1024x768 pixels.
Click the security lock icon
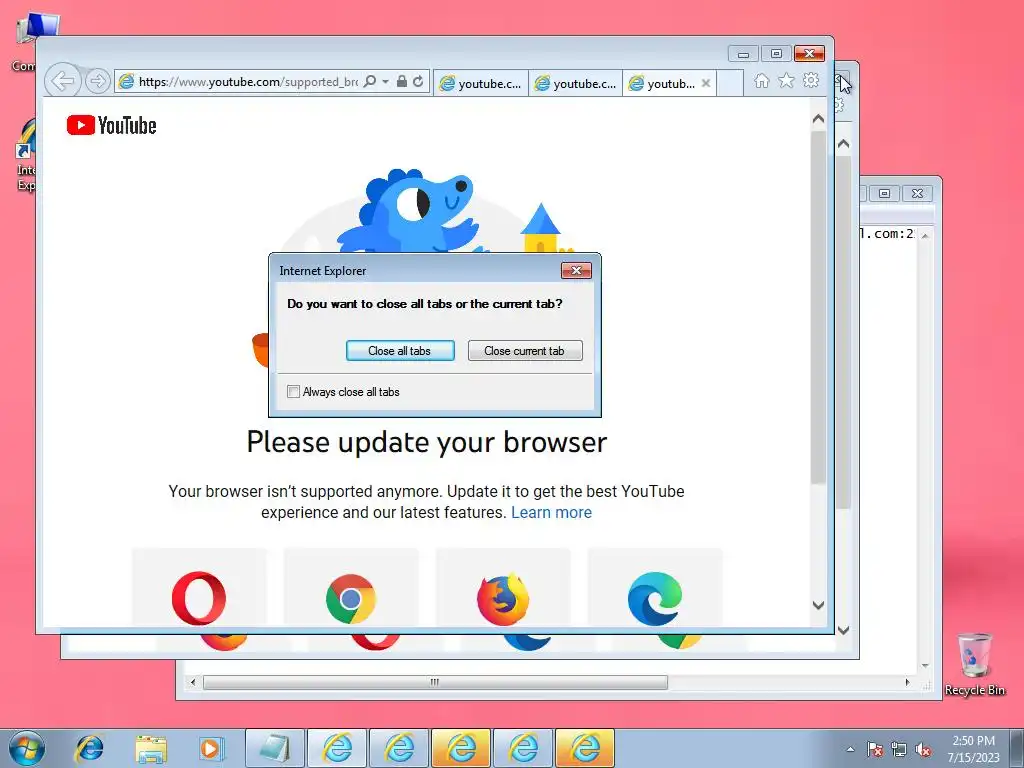point(402,82)
